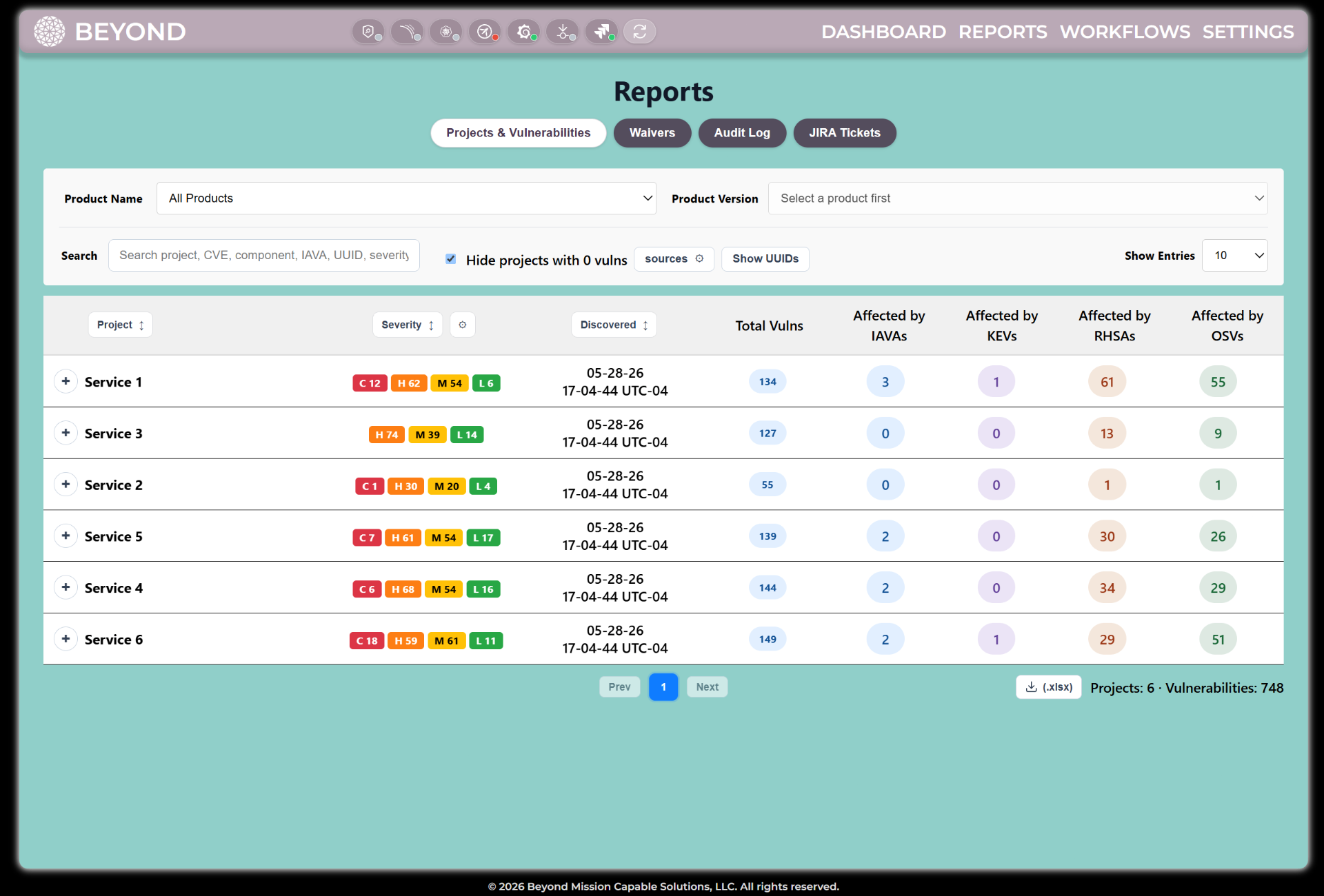Image resolution: width=1324 pixels, height=896 pixels.
Task: Download the report as xlsx
Action: coord(1048,687)
